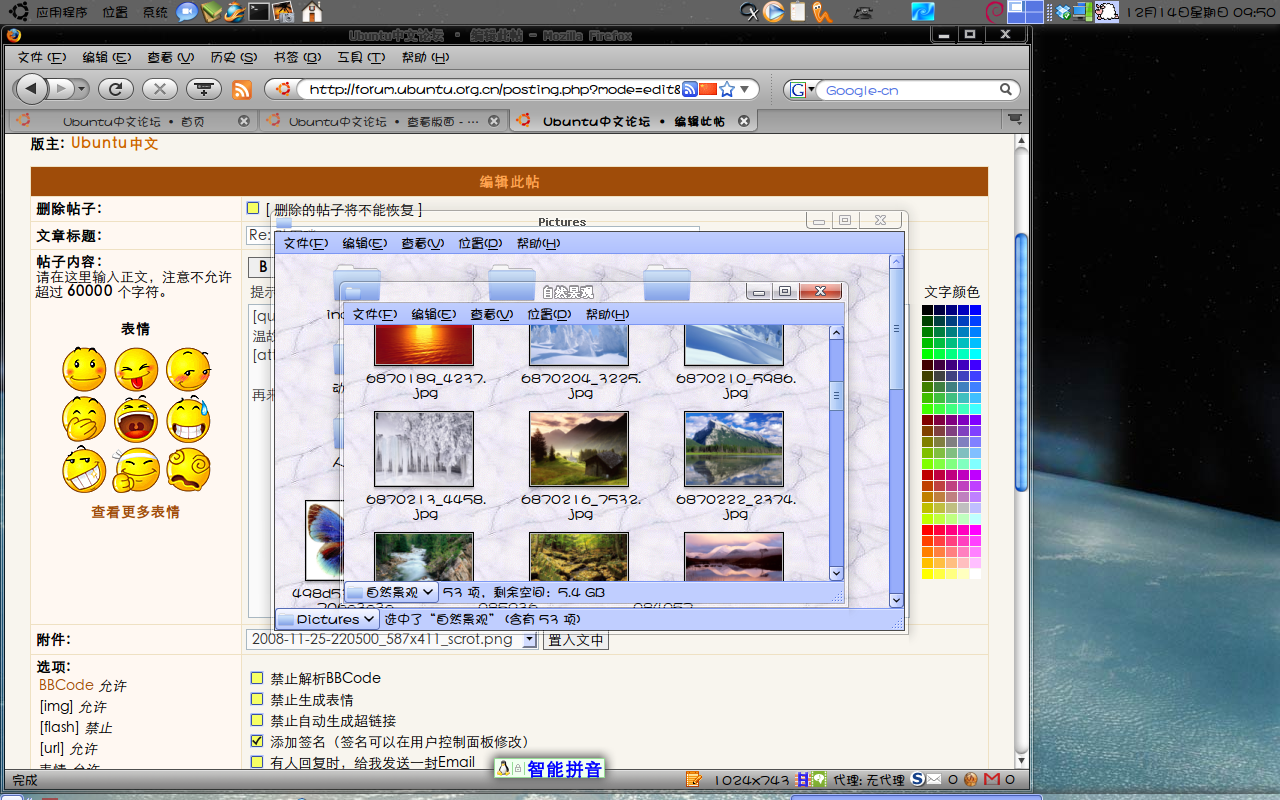Click the 置入文中 button
The height and width of the screenshot is (800, 1280).
tap(576, 640)
